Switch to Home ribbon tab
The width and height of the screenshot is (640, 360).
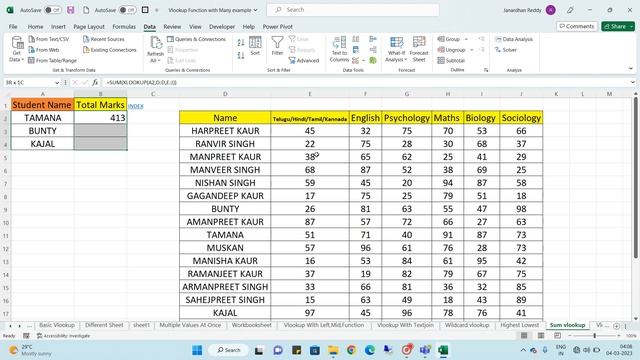point(36,27)
